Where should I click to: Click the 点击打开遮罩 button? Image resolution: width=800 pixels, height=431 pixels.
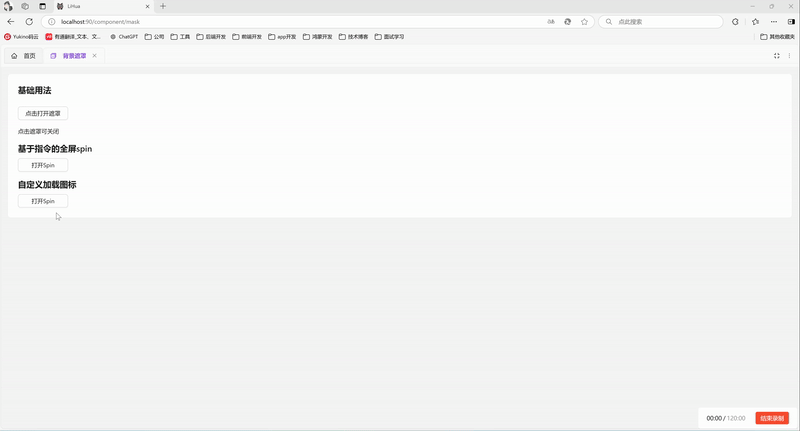43,113
